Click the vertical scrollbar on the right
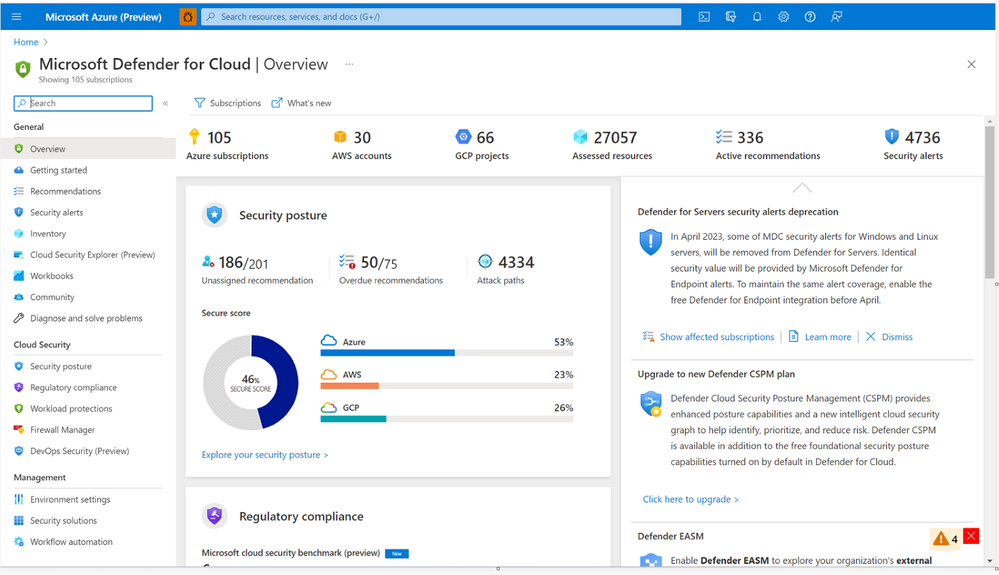 (x=989, y=202)
